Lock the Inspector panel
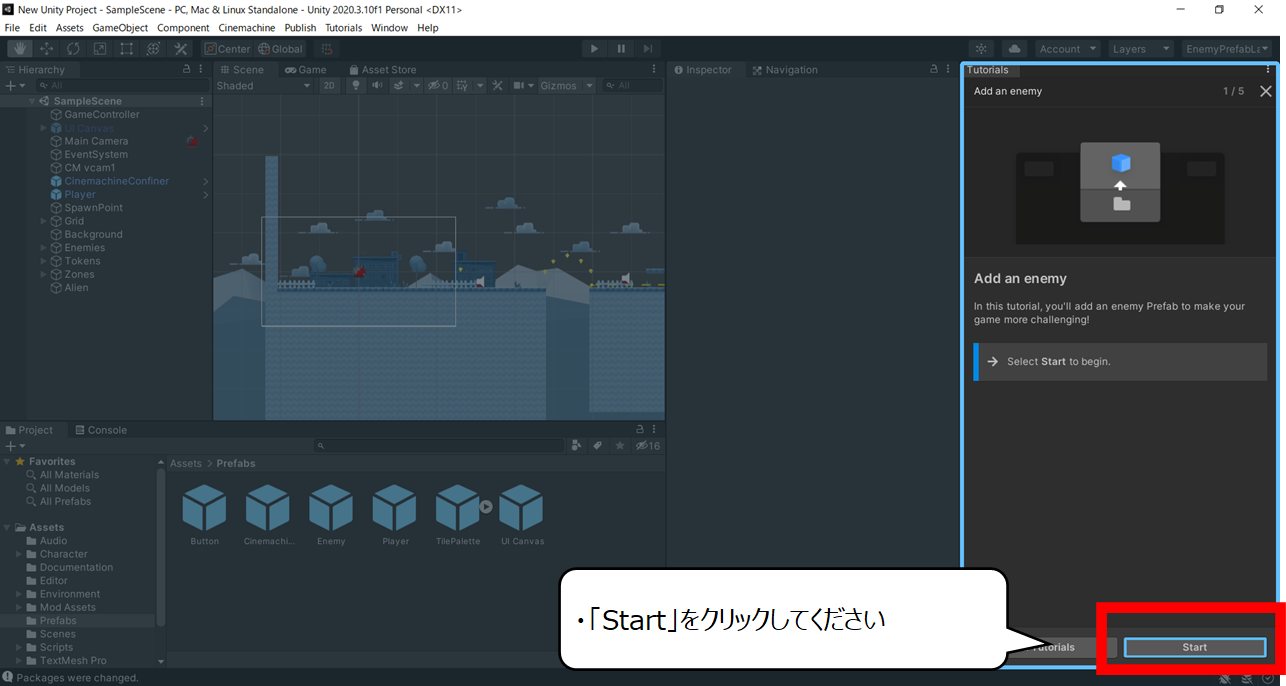 [x=934, y=70]
